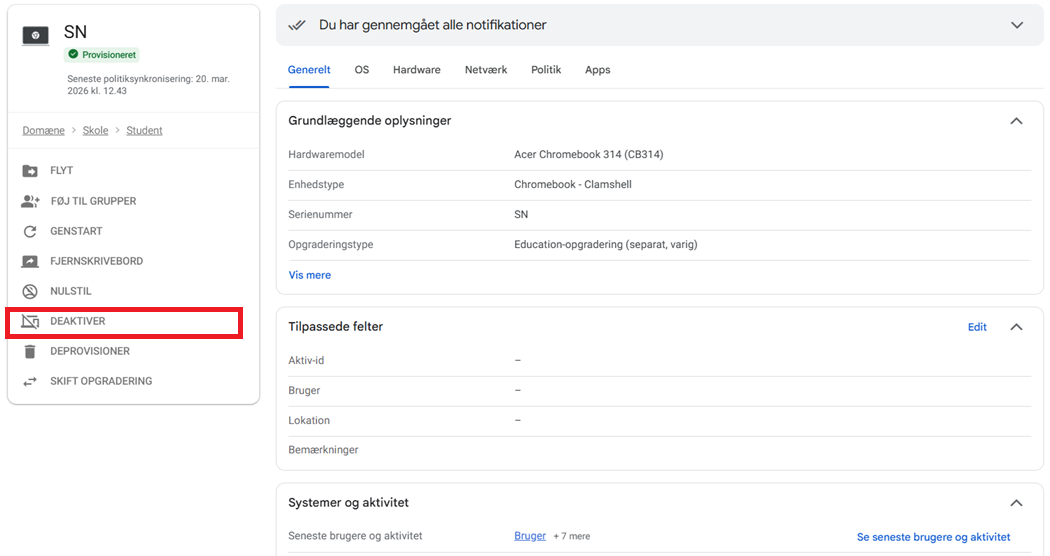Expand the notifications banner chevron

(x=1017, y=25)
